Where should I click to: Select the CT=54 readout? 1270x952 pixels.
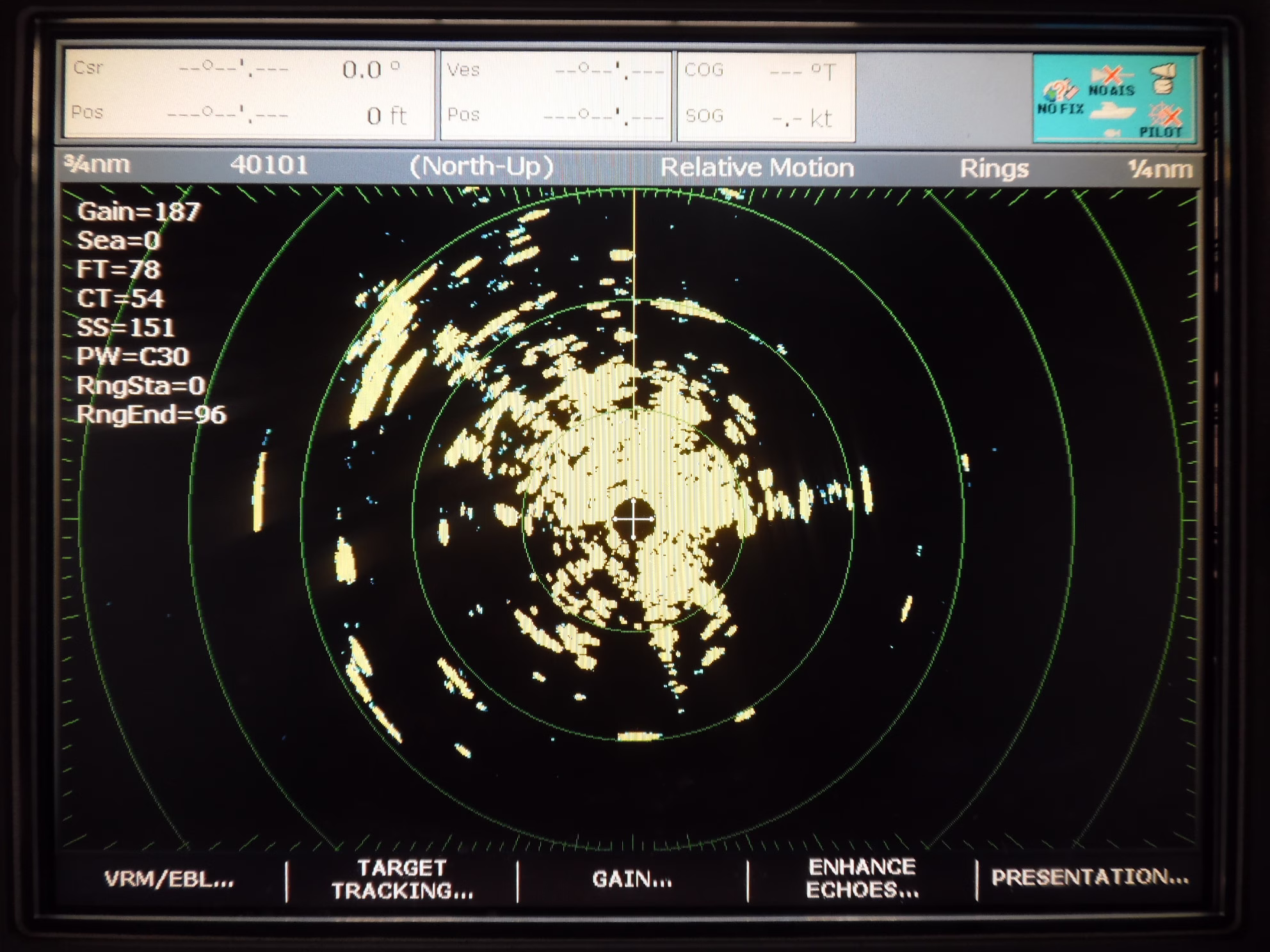(x=120, y=299)
